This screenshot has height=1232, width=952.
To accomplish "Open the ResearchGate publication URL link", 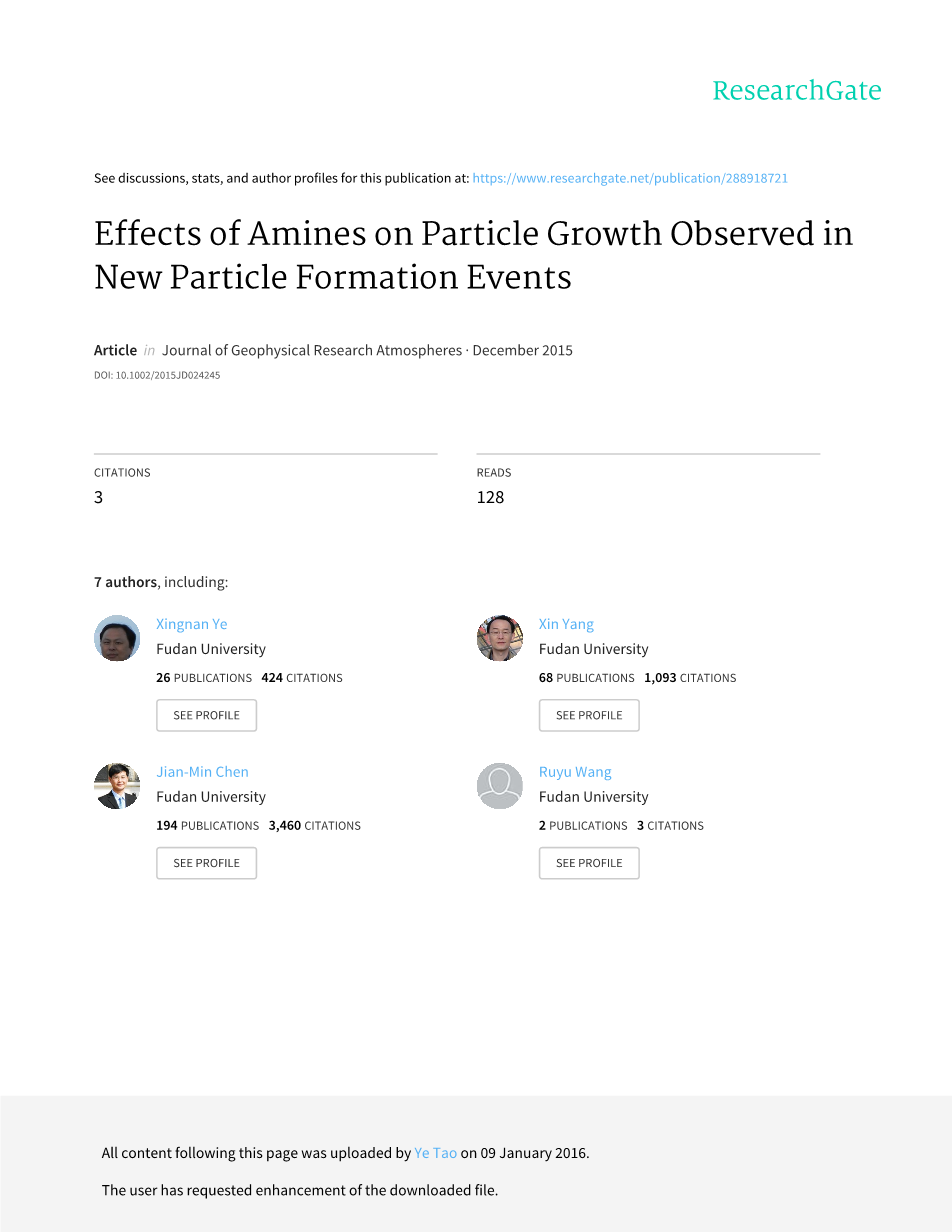I will (x=630, y=178).
